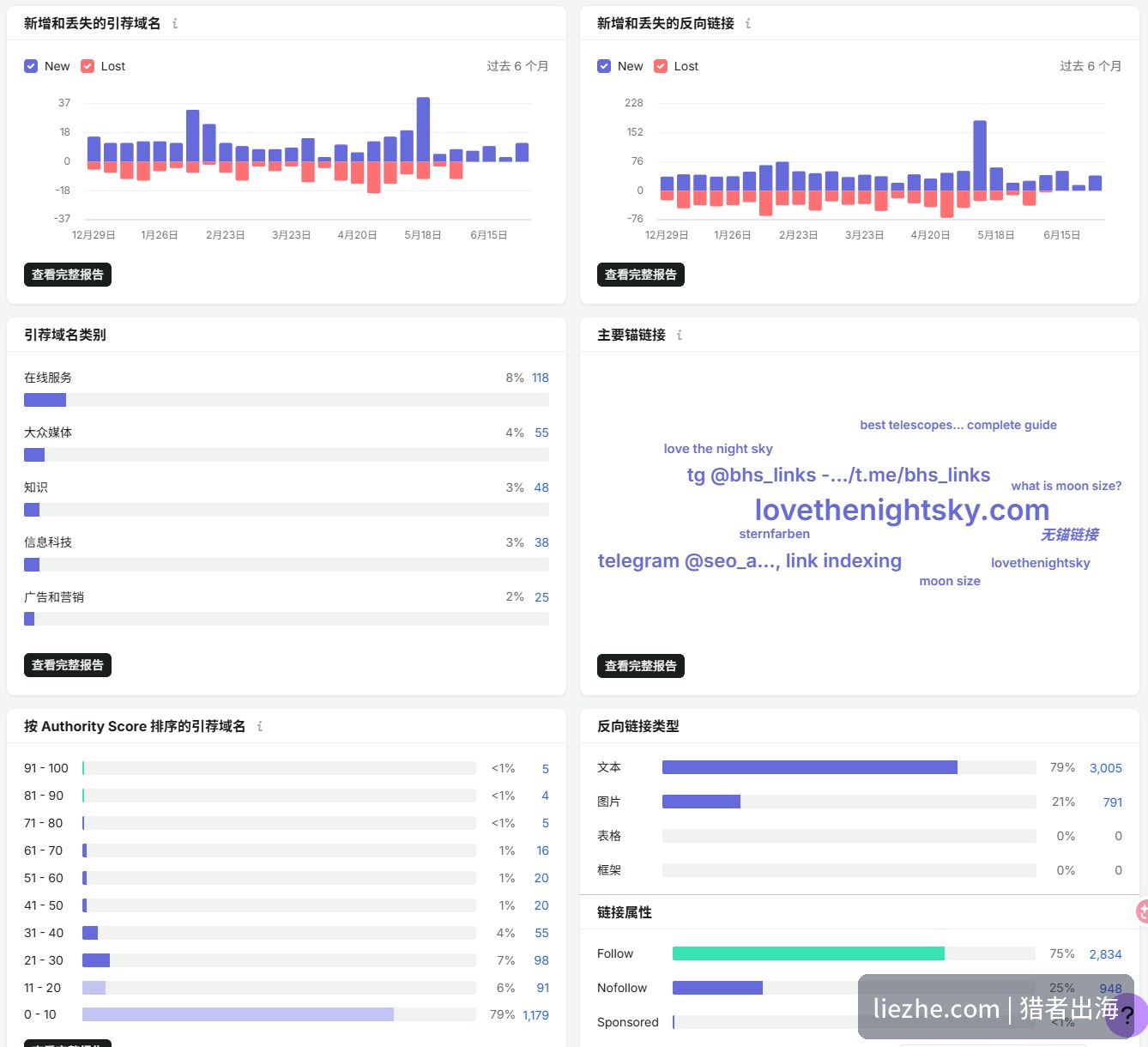
Task: Click anchor 'what is moon size?'
Action: click(1066, 486)
